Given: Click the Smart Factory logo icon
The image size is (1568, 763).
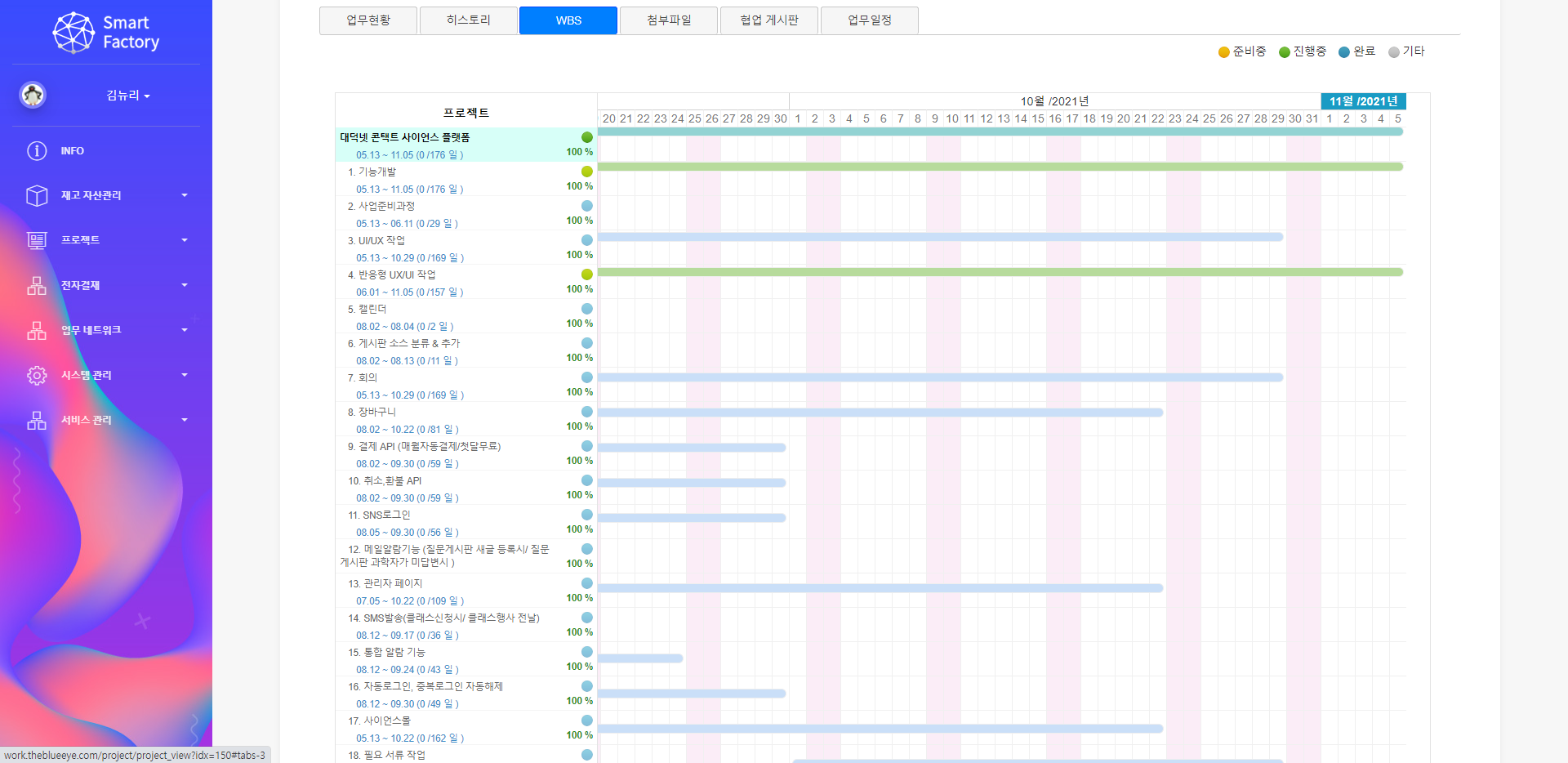Looking at the screenshot, I should click(73, 33).
